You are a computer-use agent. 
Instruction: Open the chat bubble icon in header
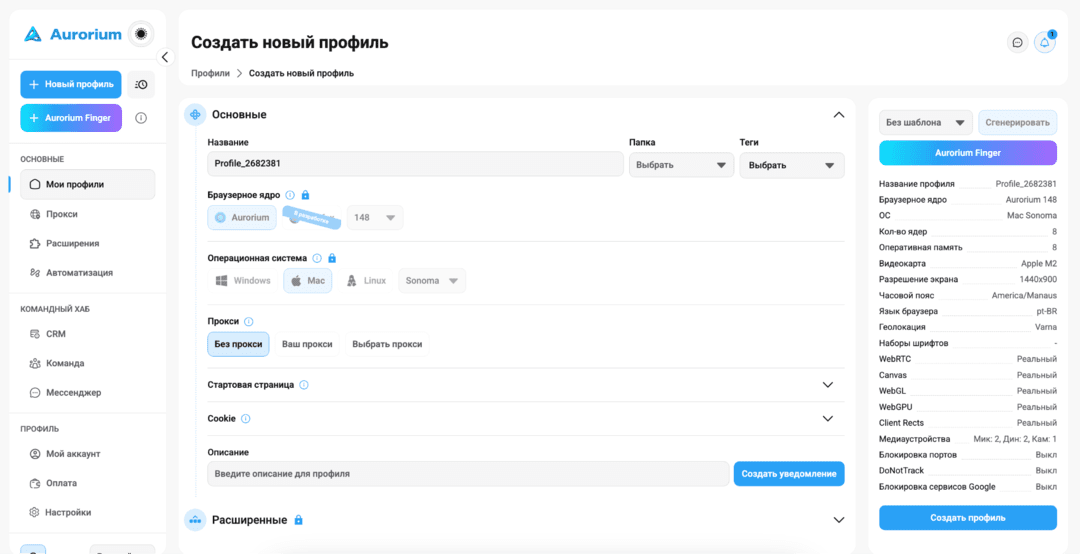pyautogui.click(x=1017, y=43)
